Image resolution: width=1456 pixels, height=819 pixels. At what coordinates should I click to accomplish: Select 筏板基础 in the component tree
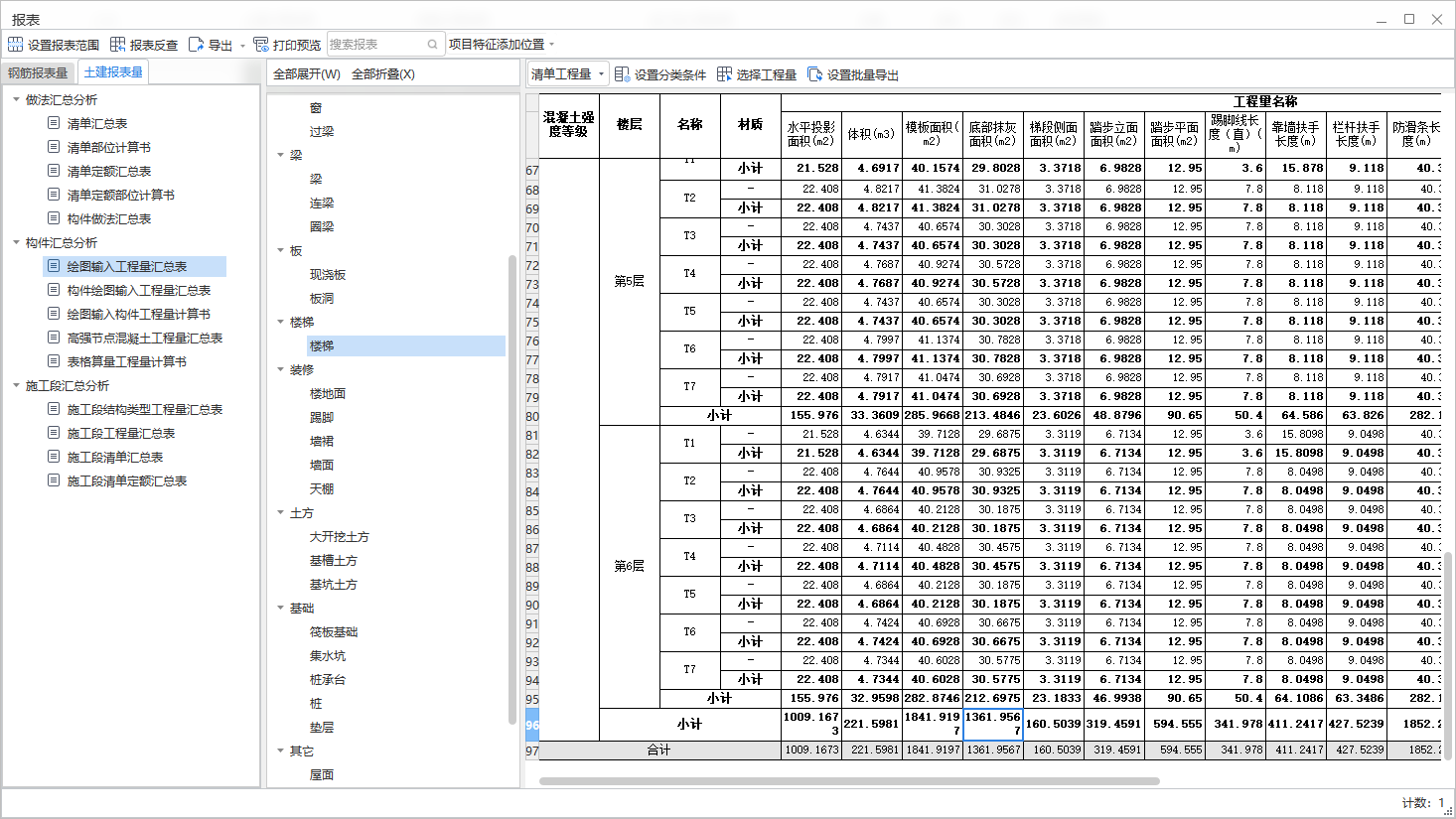(333, 631)
